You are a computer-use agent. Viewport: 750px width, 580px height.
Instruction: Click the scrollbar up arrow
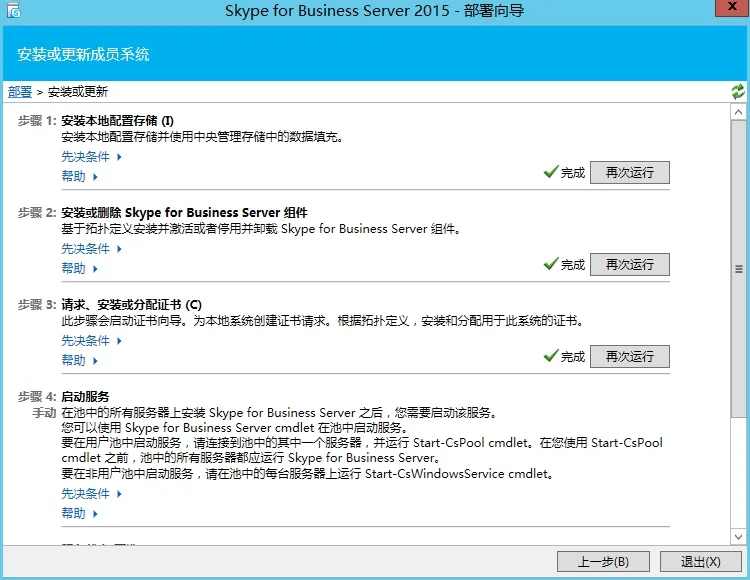coord(739,109)
